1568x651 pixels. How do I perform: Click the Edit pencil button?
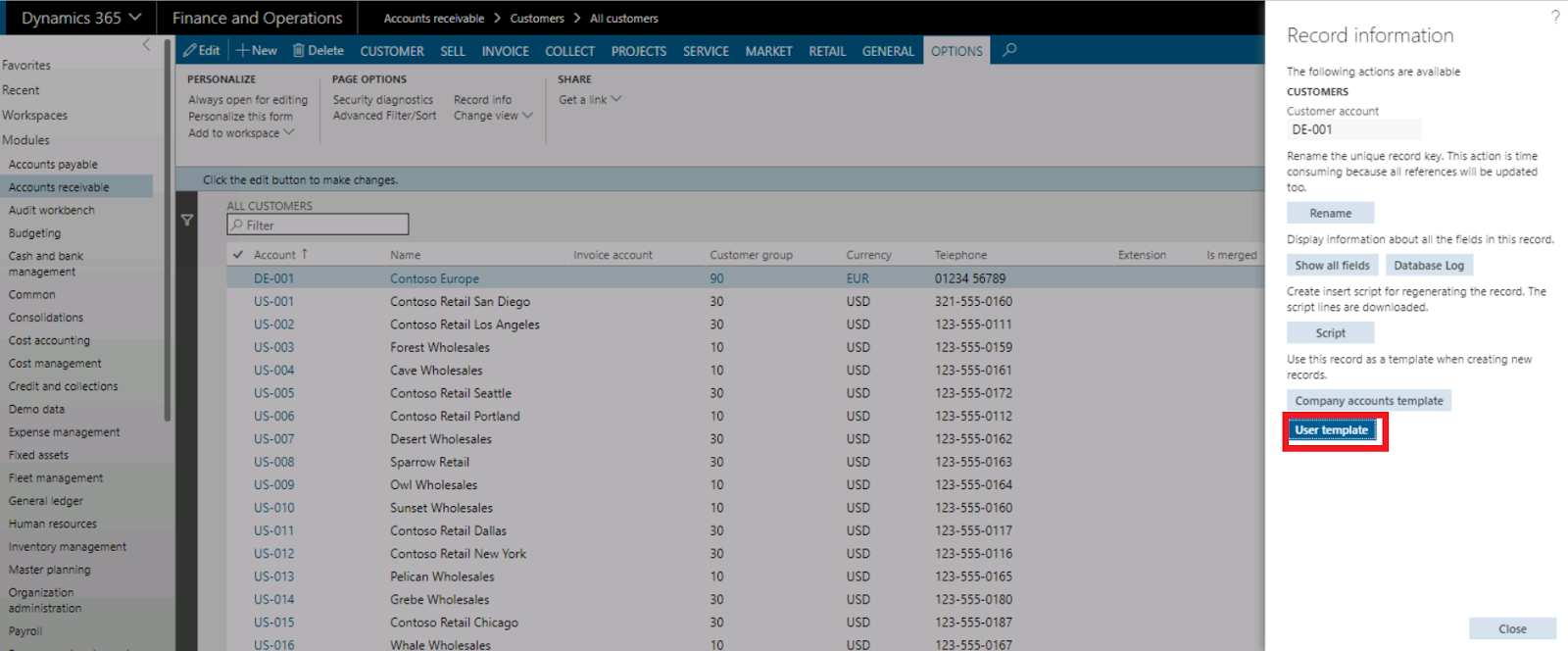[202, 50]
